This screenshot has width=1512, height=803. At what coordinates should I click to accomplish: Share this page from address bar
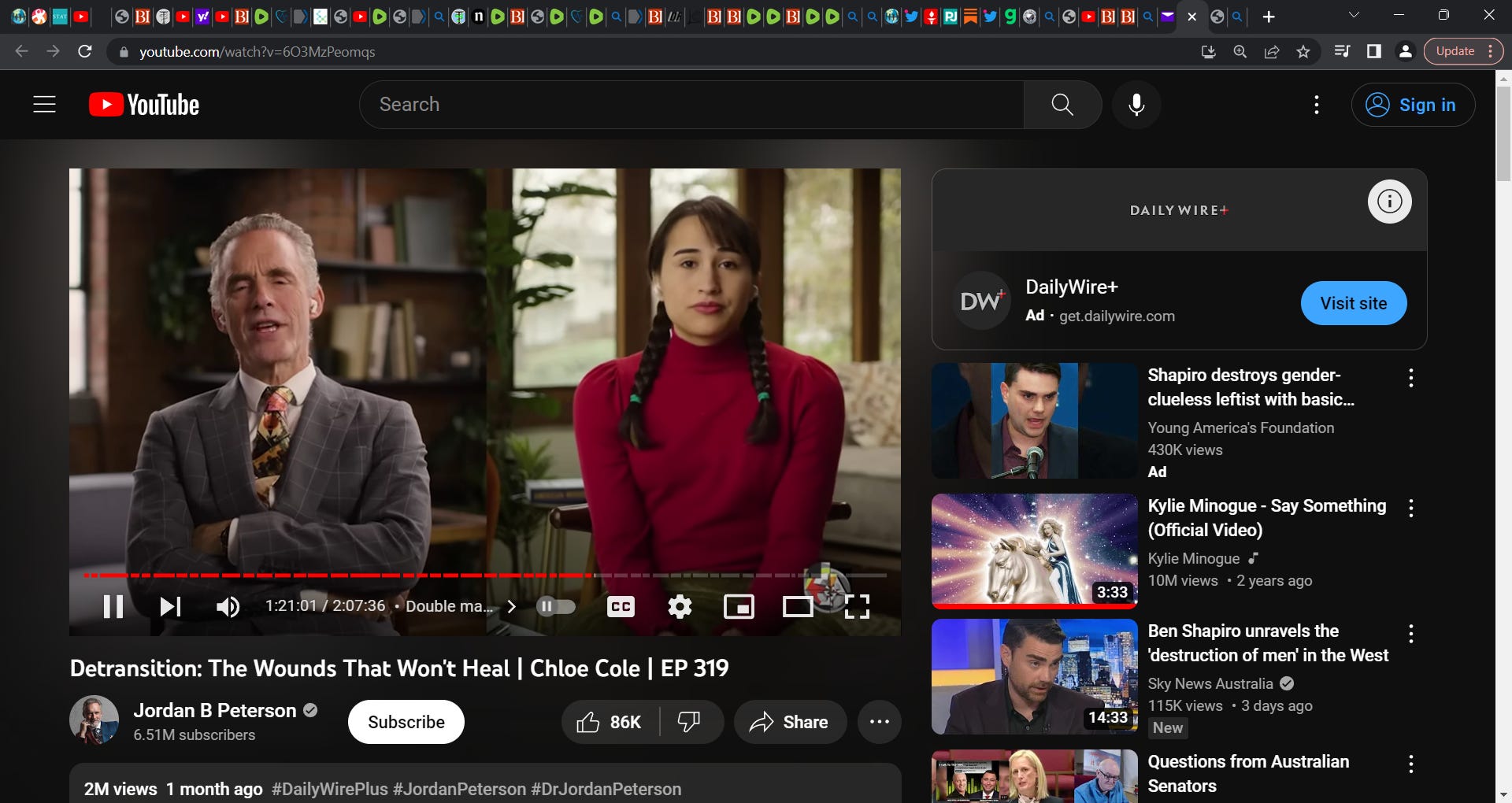(x=1271, y=51)
